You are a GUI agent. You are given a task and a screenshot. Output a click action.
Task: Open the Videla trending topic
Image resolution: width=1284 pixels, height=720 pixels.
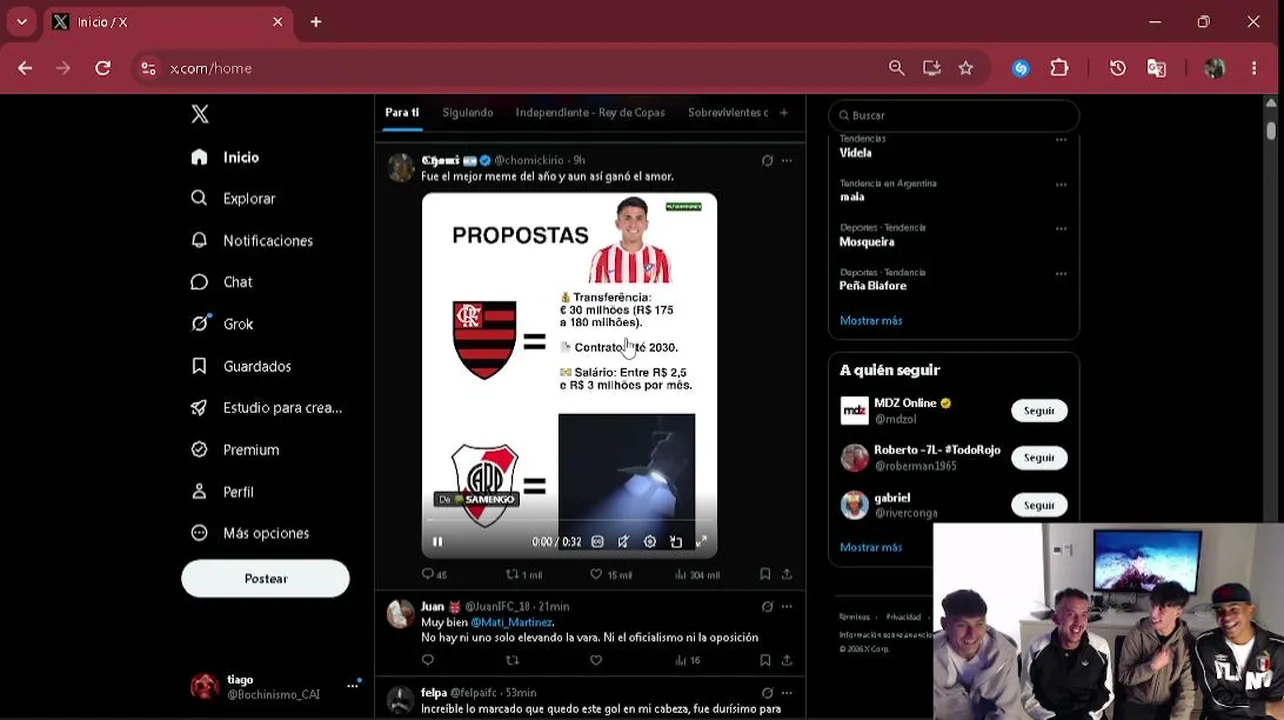[x=856, y=153]
